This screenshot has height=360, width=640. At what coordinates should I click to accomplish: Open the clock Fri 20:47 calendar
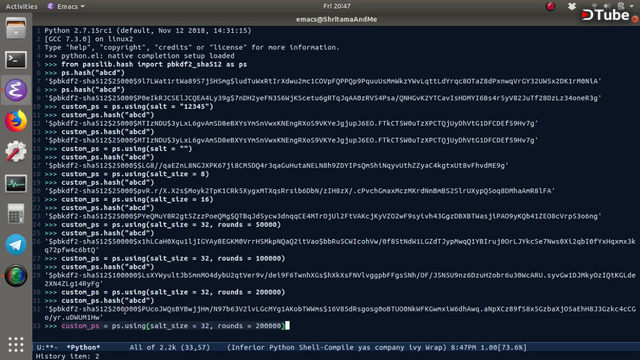pyautogui.click(x=337, y=6)
